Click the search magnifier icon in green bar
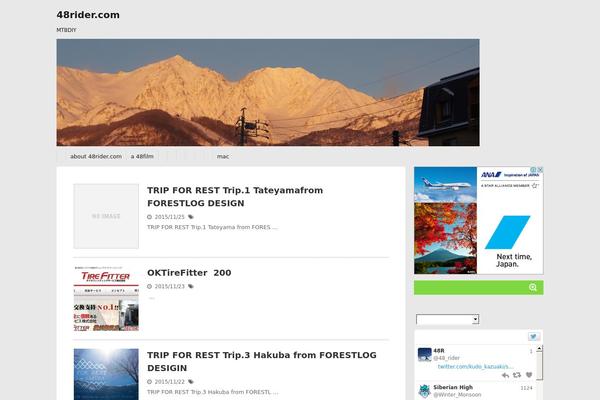Image resolution: width=600 pixels, height=400 pixels. [533, 287]
